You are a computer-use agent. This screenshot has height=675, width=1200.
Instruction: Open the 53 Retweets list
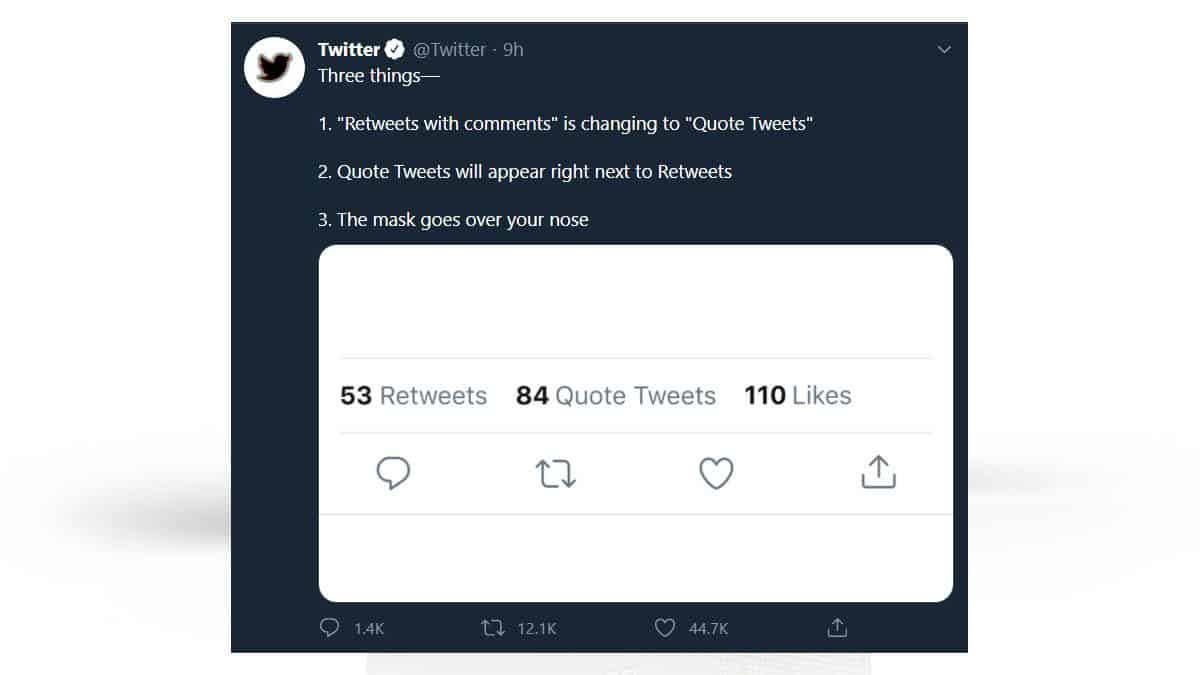[413, 396]
